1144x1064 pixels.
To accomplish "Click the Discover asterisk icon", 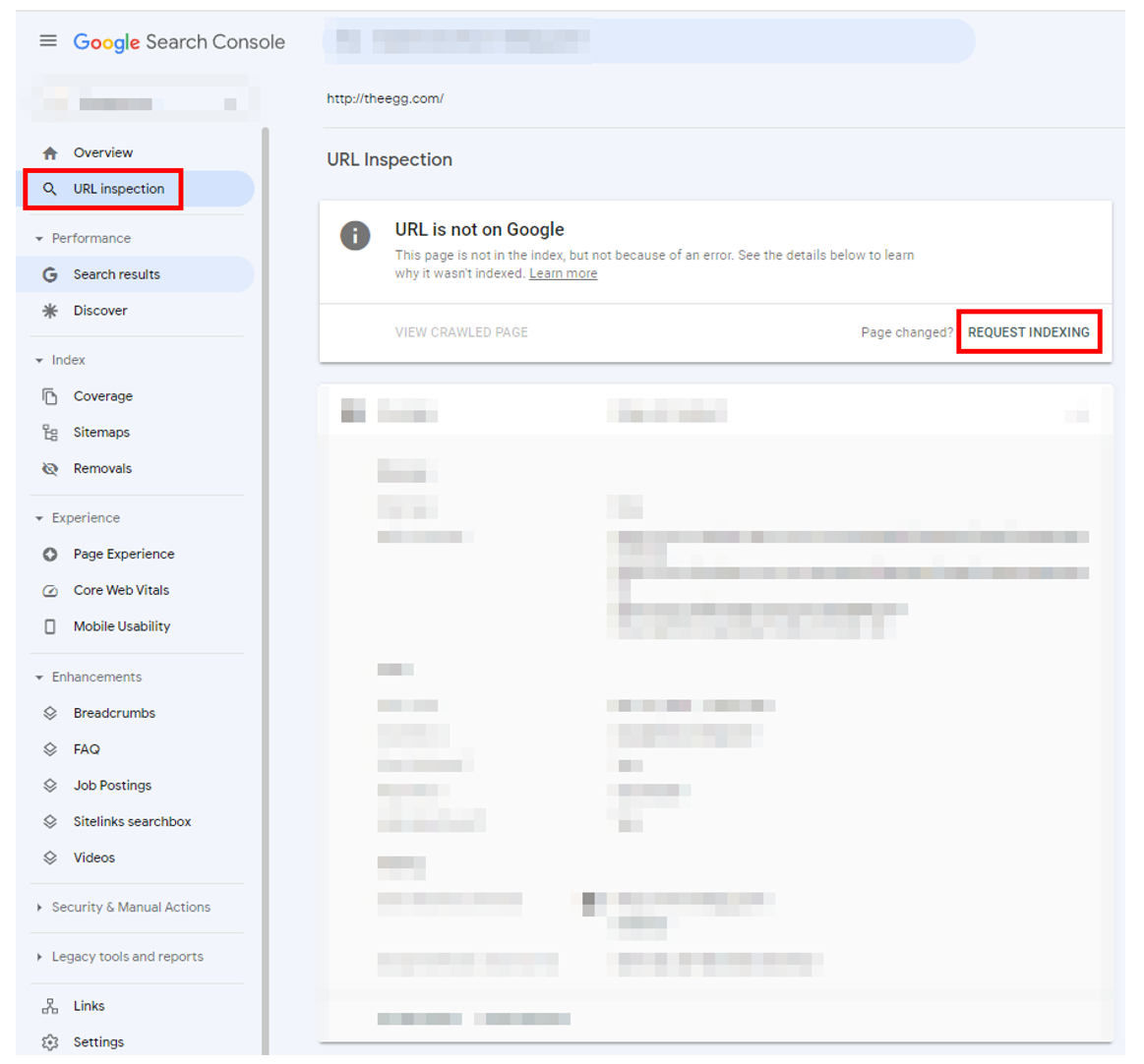I will pyautogui.click(x=49, y=311).
